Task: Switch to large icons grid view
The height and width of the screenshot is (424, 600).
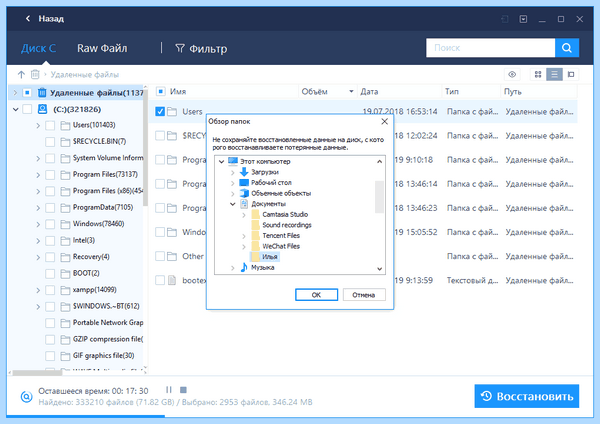Action: [x=538, y=74]
